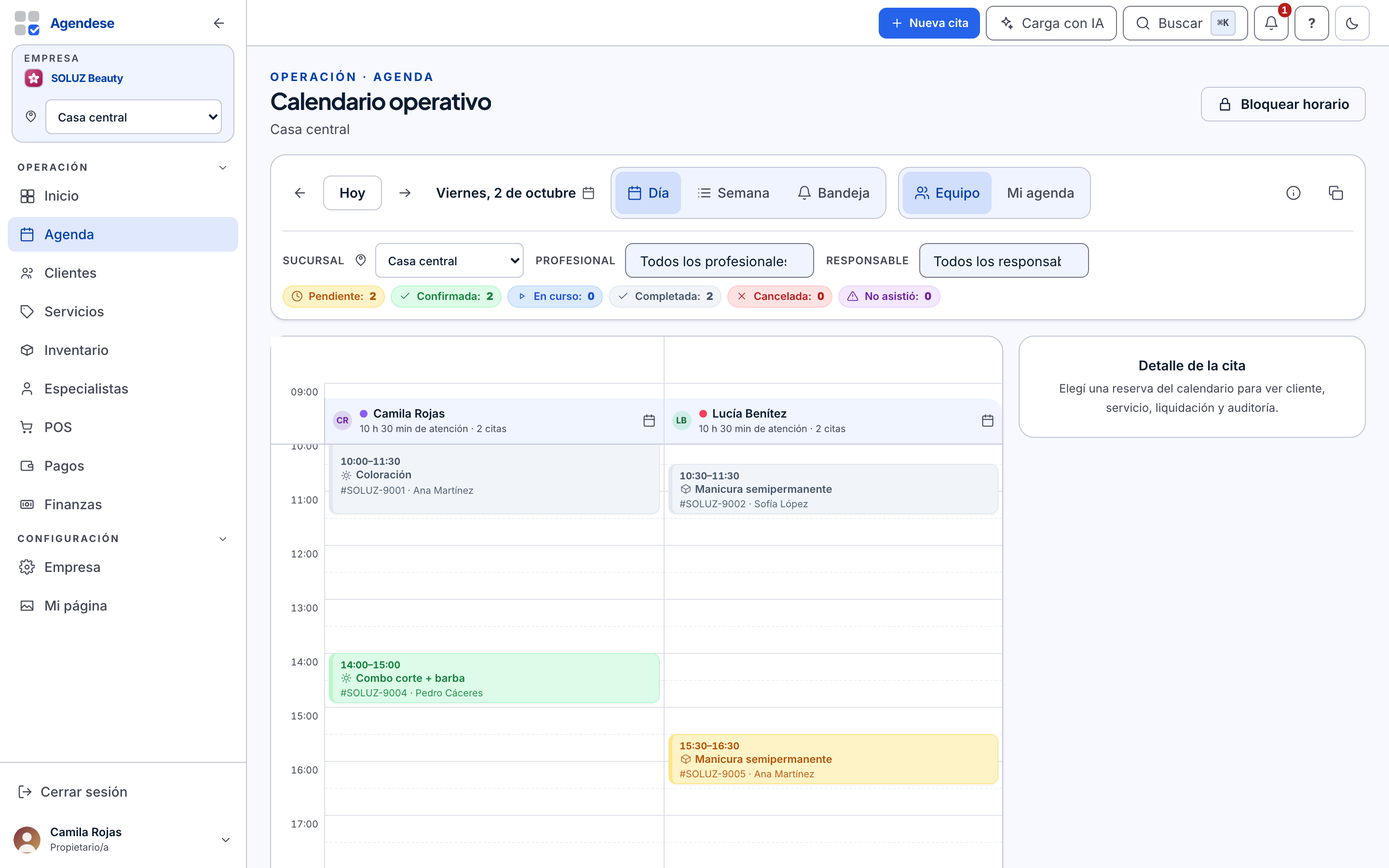Open Todos los profesionales dropdown
The height and width of the screenshot is (868, 1389).
(x=719, y=260)
